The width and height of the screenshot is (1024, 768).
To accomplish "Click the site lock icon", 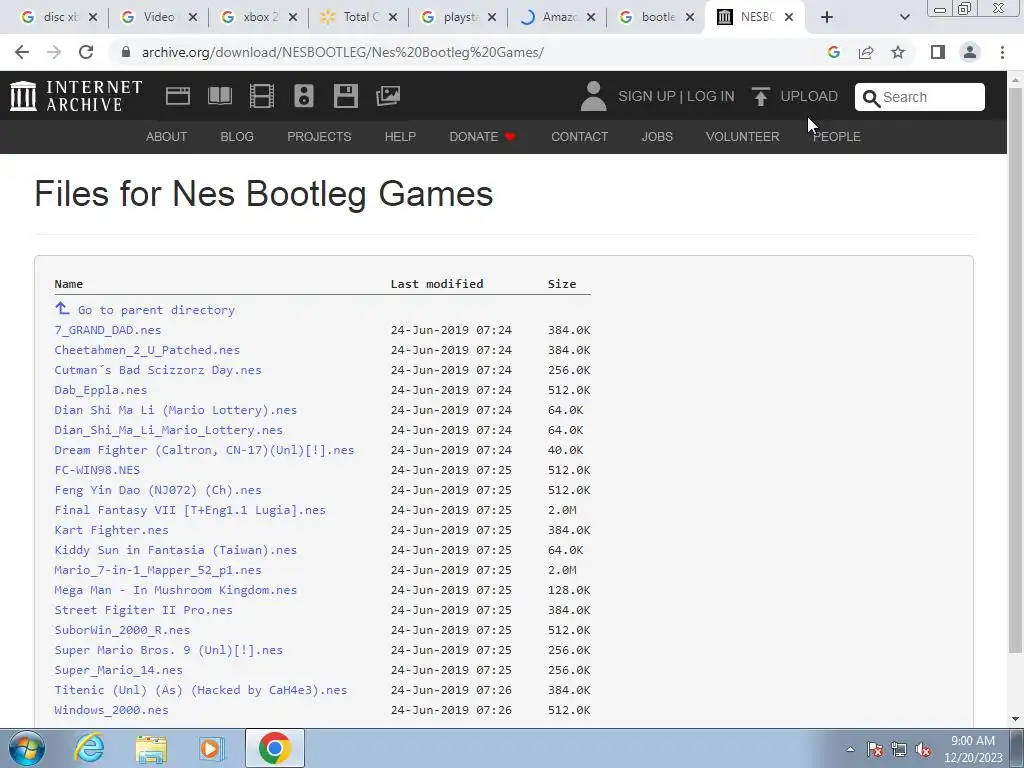I will click(x=126, y=52).
